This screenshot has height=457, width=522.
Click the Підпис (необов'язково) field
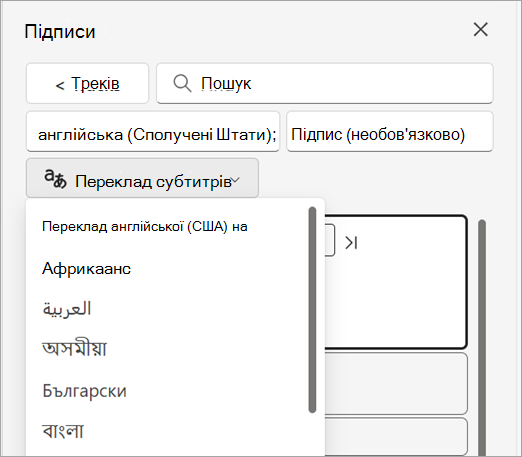coord(390,132)
